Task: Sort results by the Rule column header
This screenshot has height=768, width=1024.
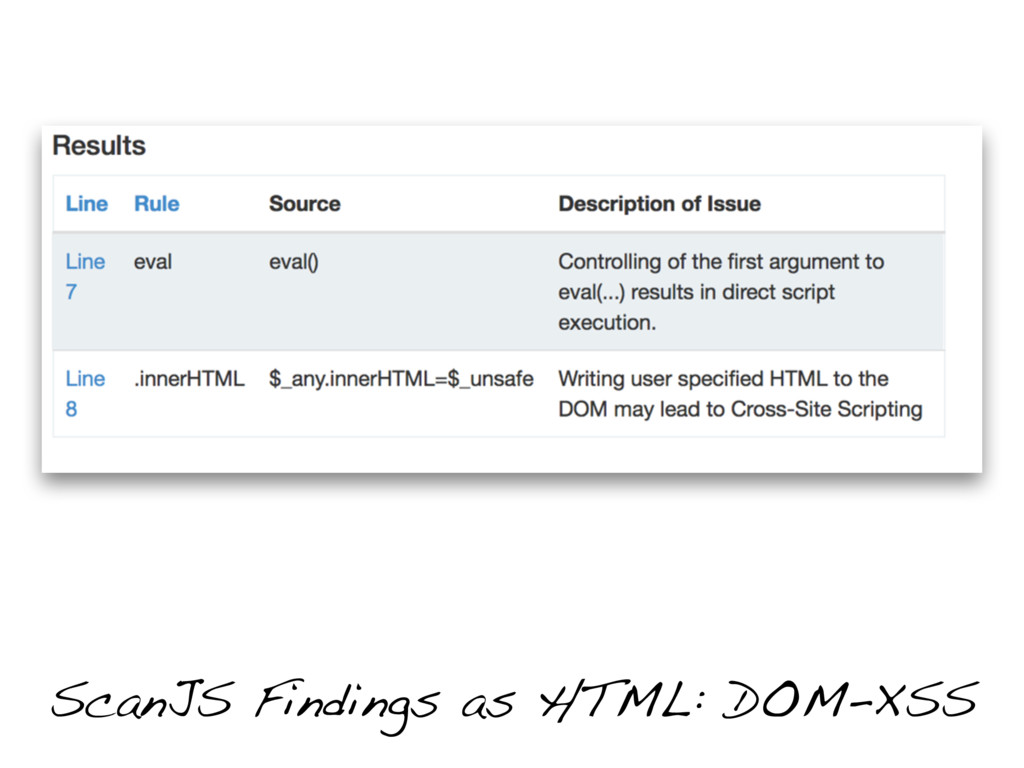Action: [156, 204]
